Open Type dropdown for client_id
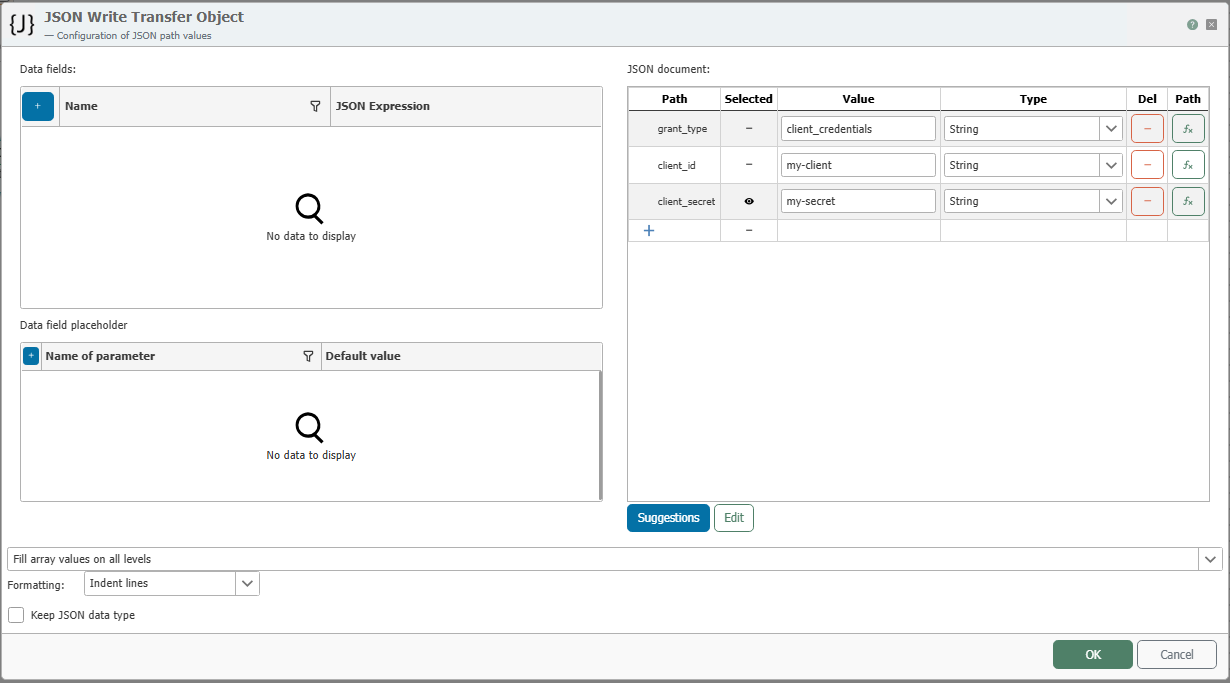 tap(1111, 165)
